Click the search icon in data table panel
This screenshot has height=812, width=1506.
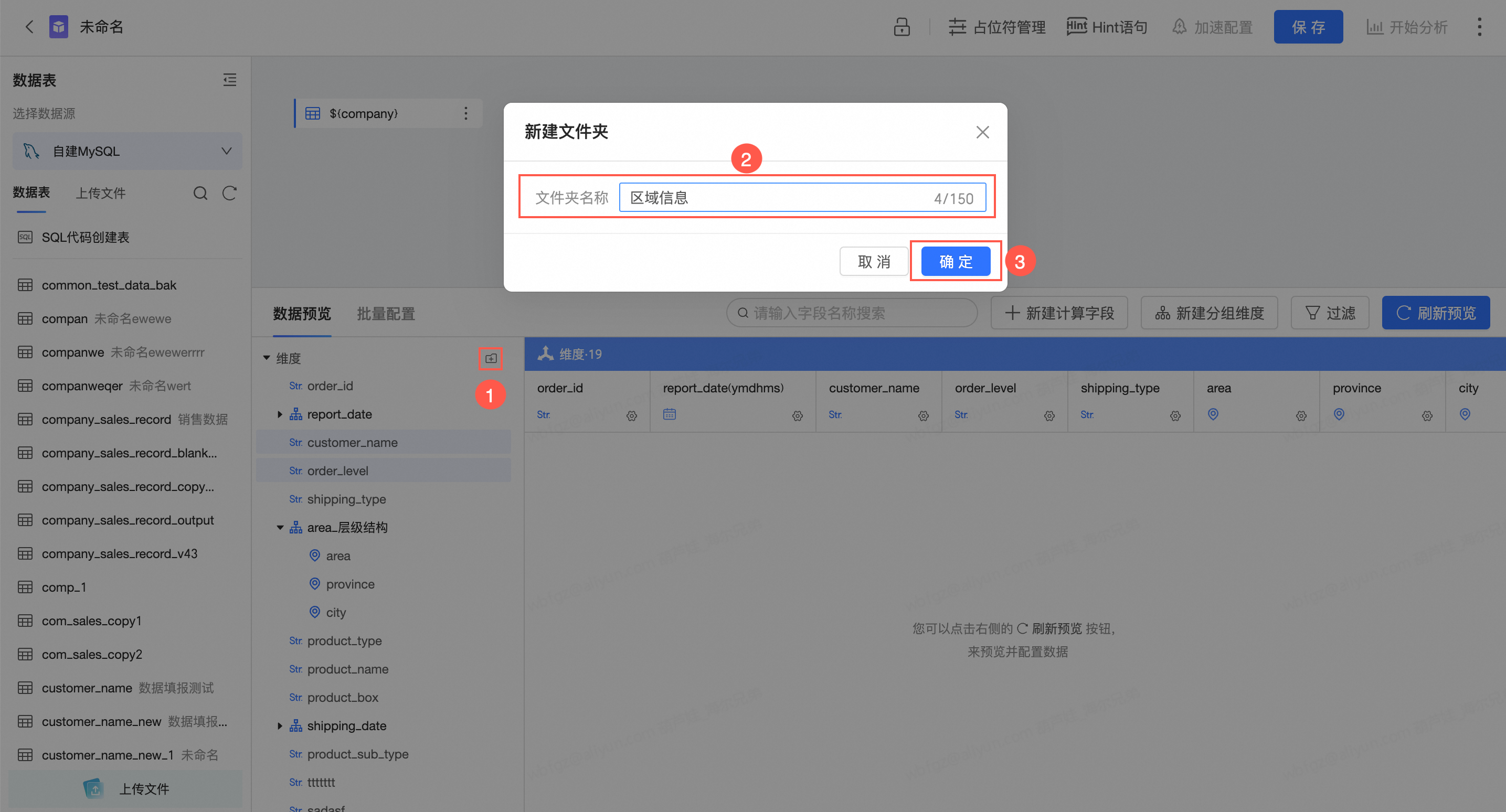[200, 193]
